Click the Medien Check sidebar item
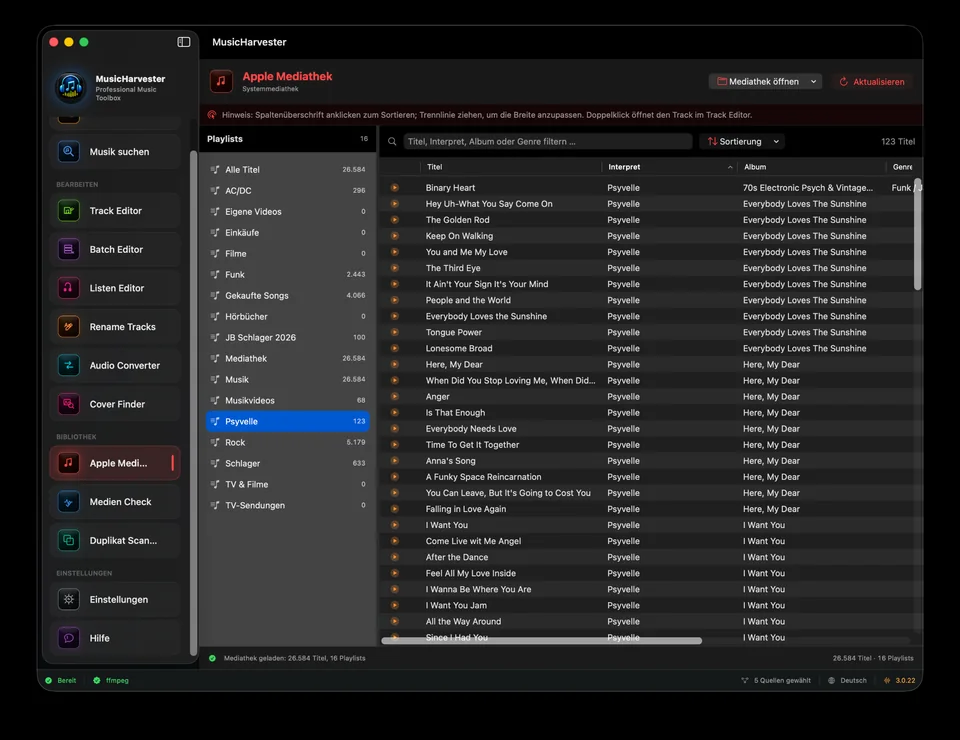This screenshot has width=960, height=740. [115, 502]
